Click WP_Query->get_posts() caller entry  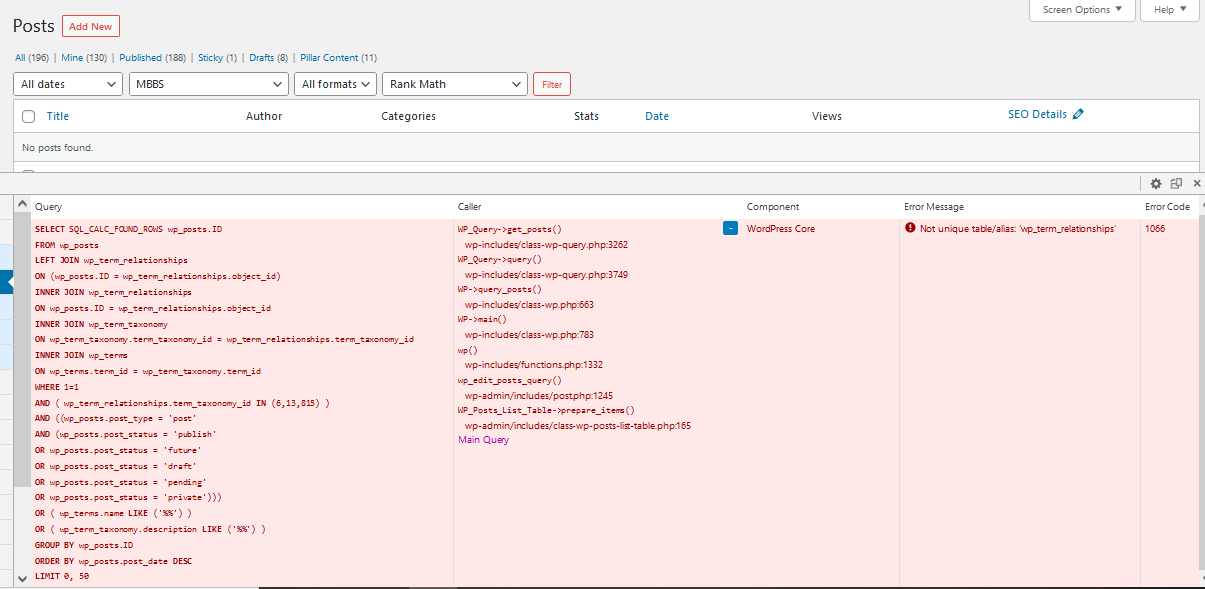[510, 229]
